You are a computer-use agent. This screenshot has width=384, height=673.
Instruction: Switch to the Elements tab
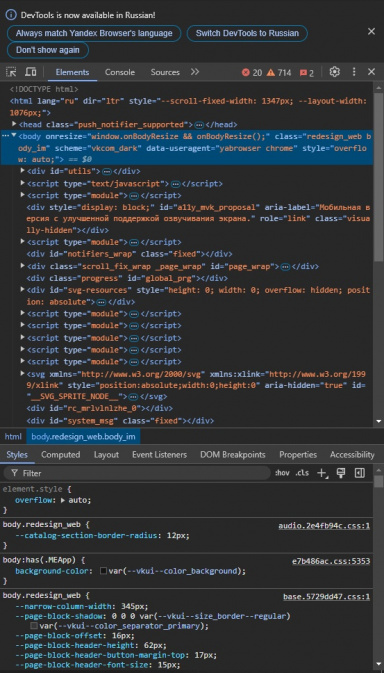point(72,72)
